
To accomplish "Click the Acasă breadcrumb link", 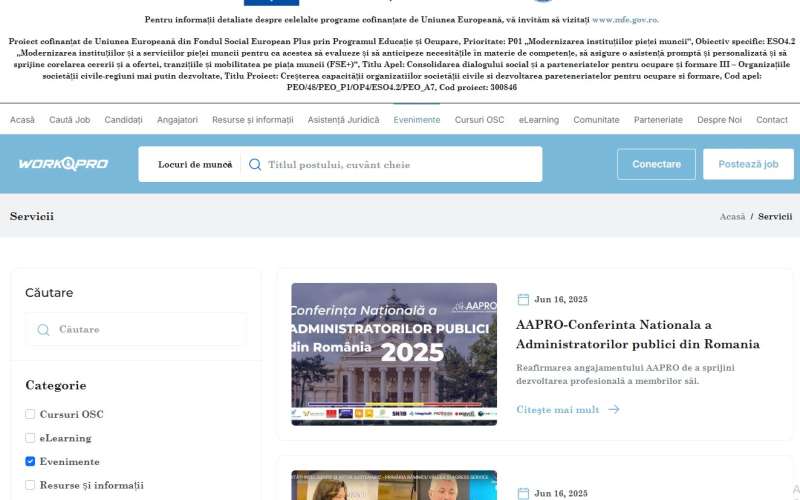I will (x=732, y=216).
